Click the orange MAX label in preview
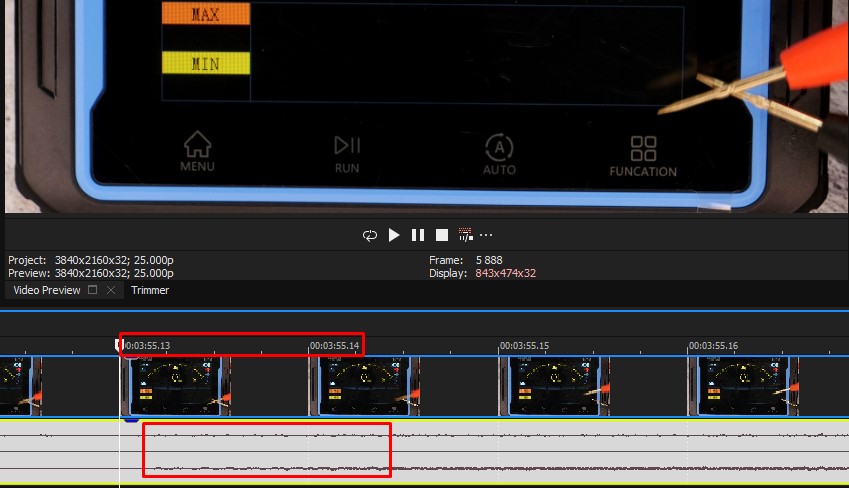Screen dimensions: 849x488 pos(206,14)
